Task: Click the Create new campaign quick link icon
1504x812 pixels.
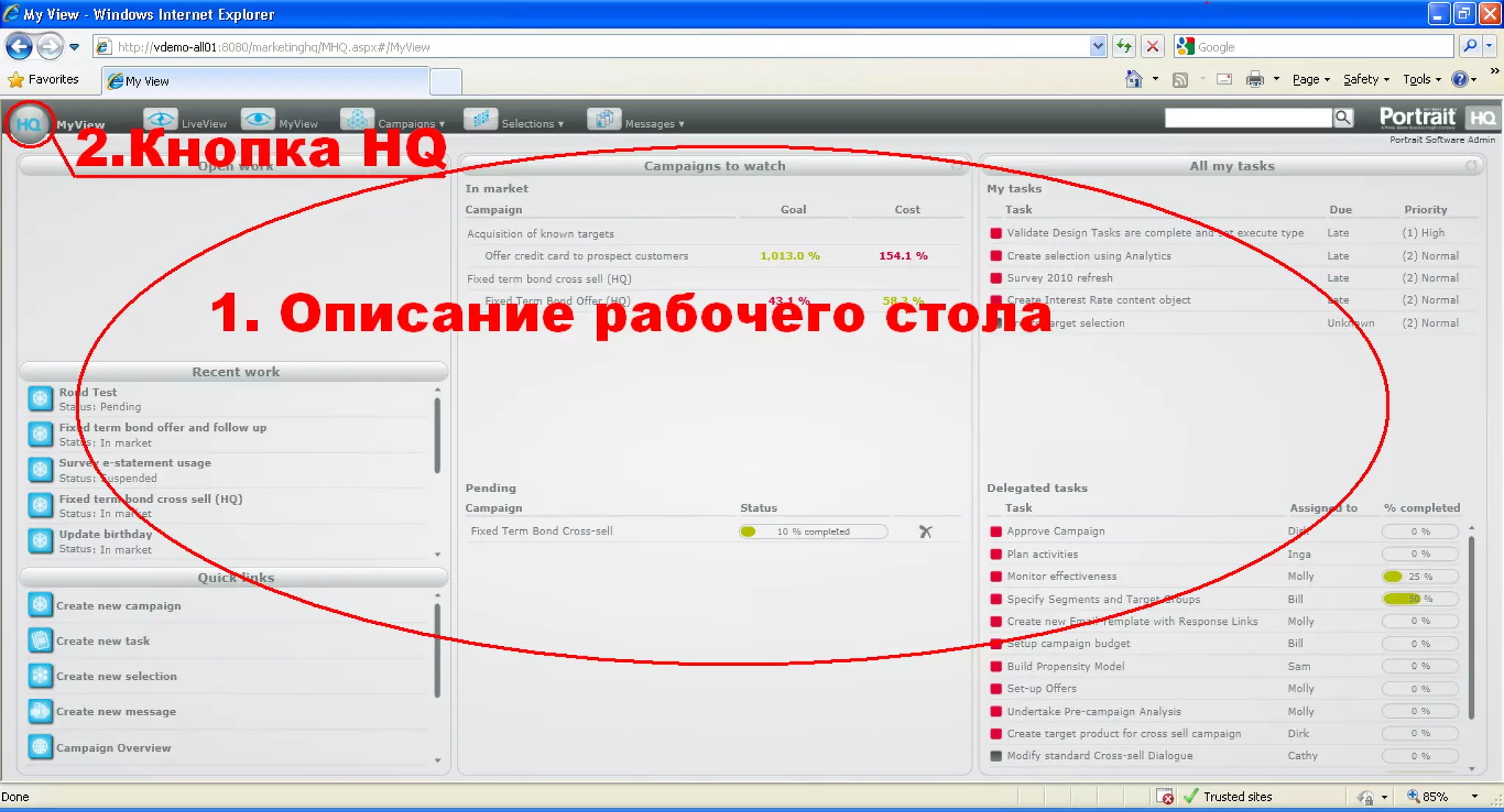Action: point(40,605)
